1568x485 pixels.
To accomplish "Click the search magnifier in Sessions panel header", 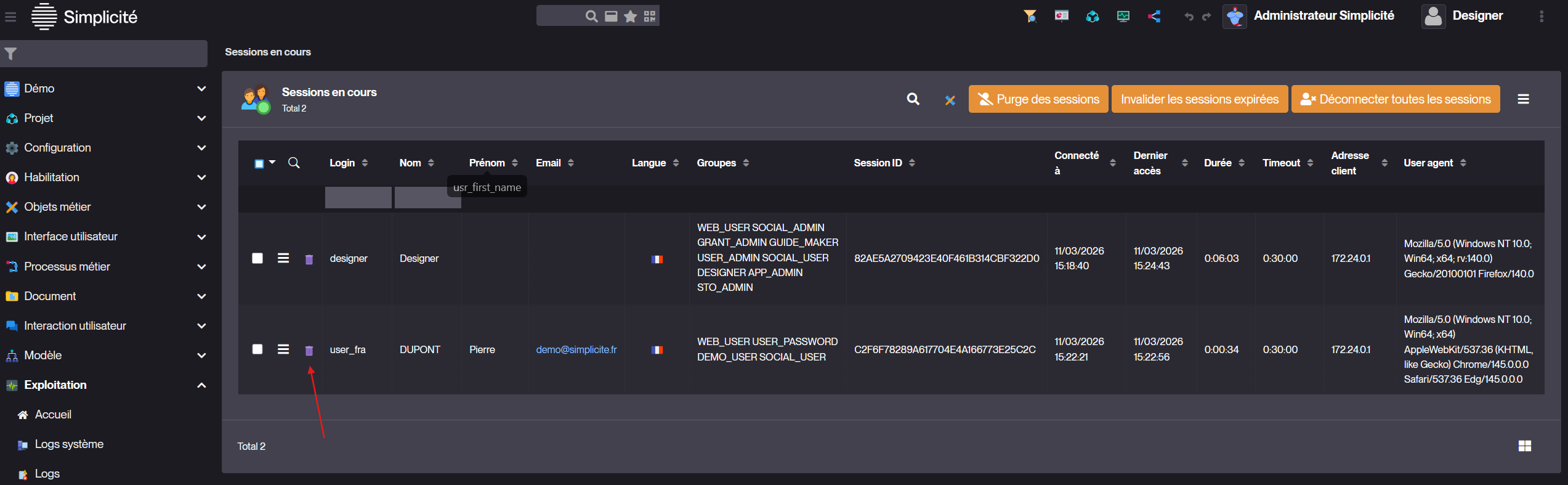I will pyautogui.click(x=913, y=99).
